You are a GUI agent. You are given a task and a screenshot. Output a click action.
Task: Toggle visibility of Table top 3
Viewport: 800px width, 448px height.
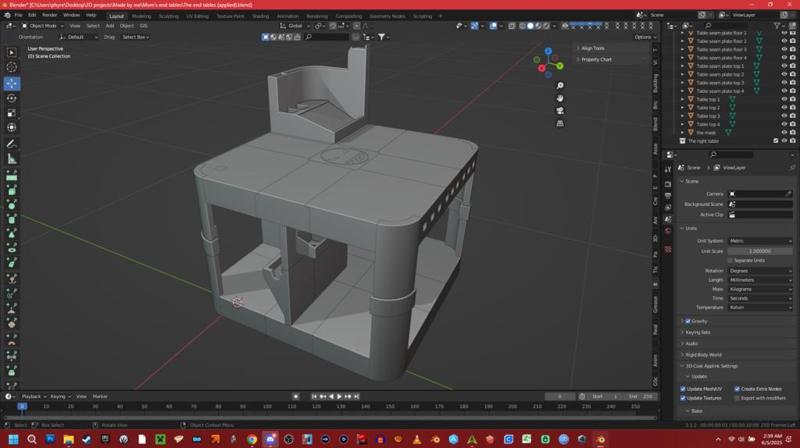(x=784, y=116)
